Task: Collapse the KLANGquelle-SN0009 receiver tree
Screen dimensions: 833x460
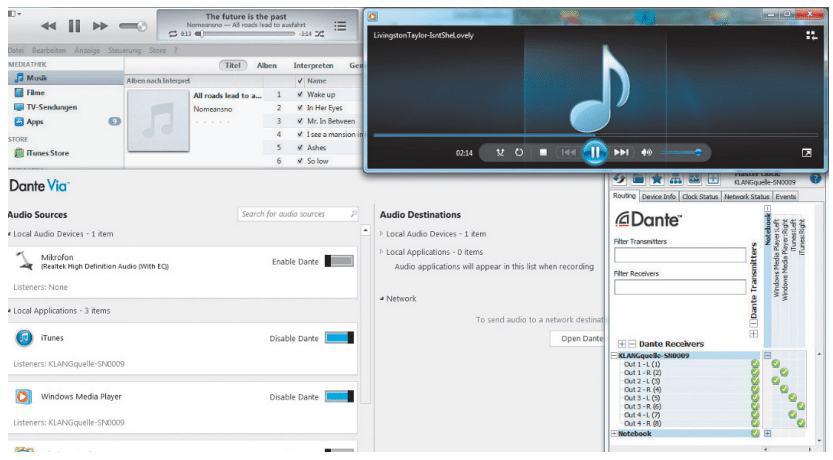Action: click(614, 355)
